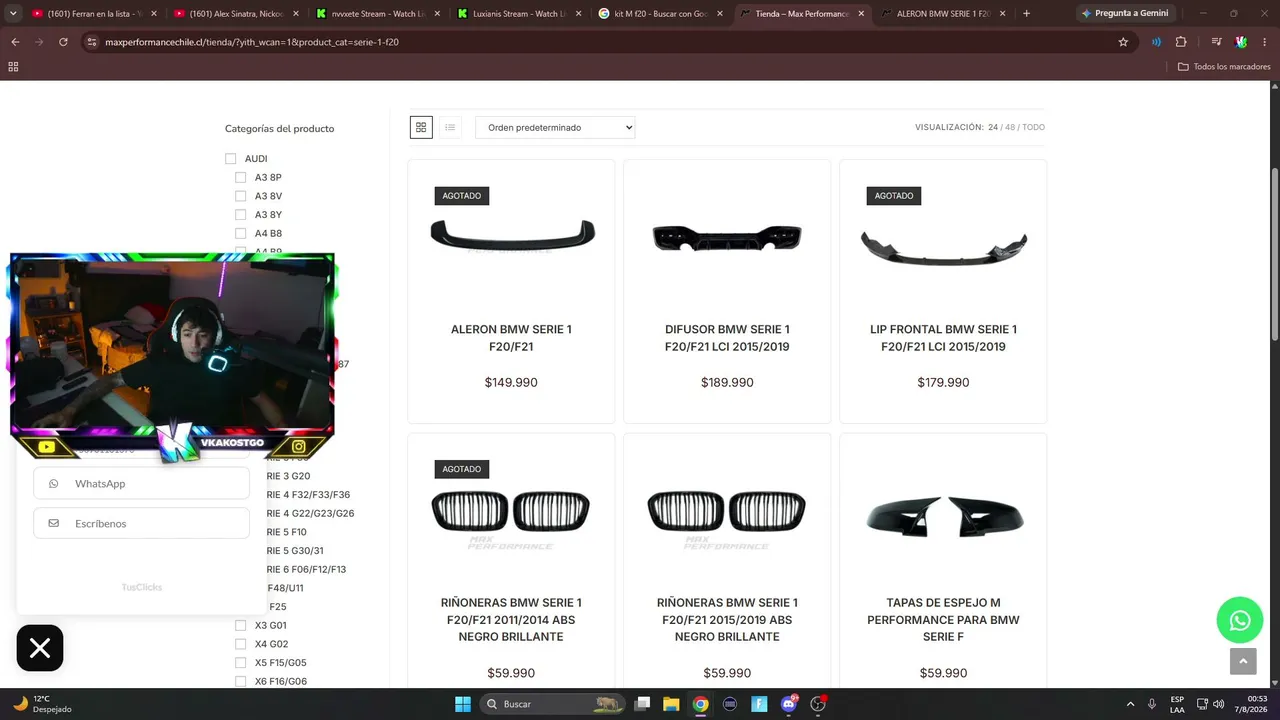1280x720 pixels.
Task: Show 48 products per page
Action: [x=1010, y=127]
